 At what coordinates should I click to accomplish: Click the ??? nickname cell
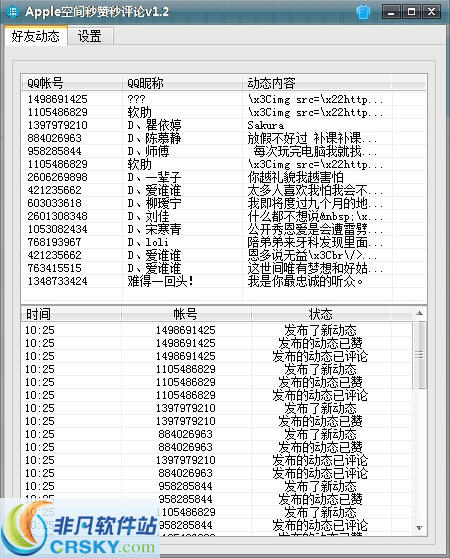136,99
